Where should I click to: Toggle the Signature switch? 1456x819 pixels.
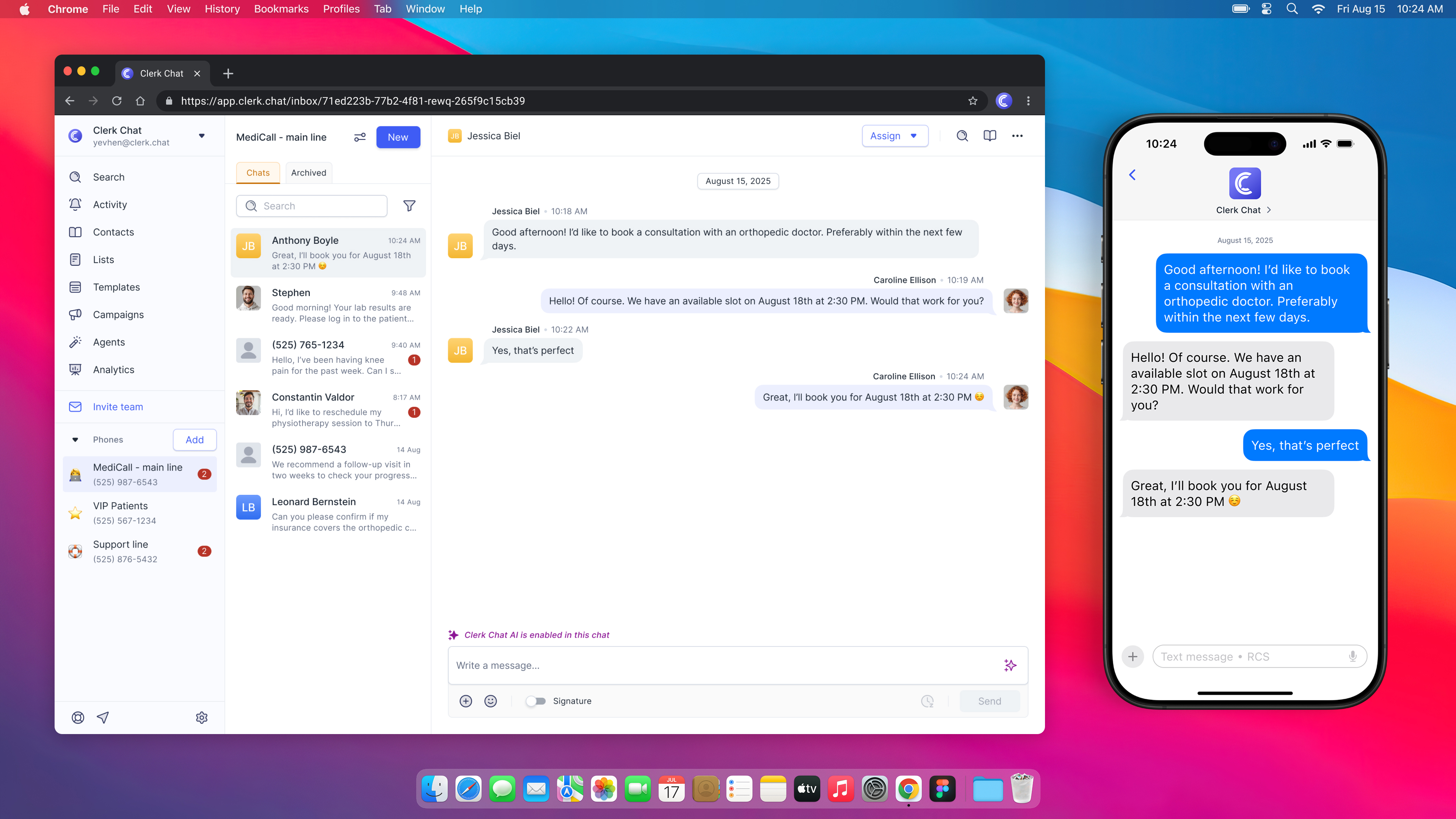click(535, 701)
